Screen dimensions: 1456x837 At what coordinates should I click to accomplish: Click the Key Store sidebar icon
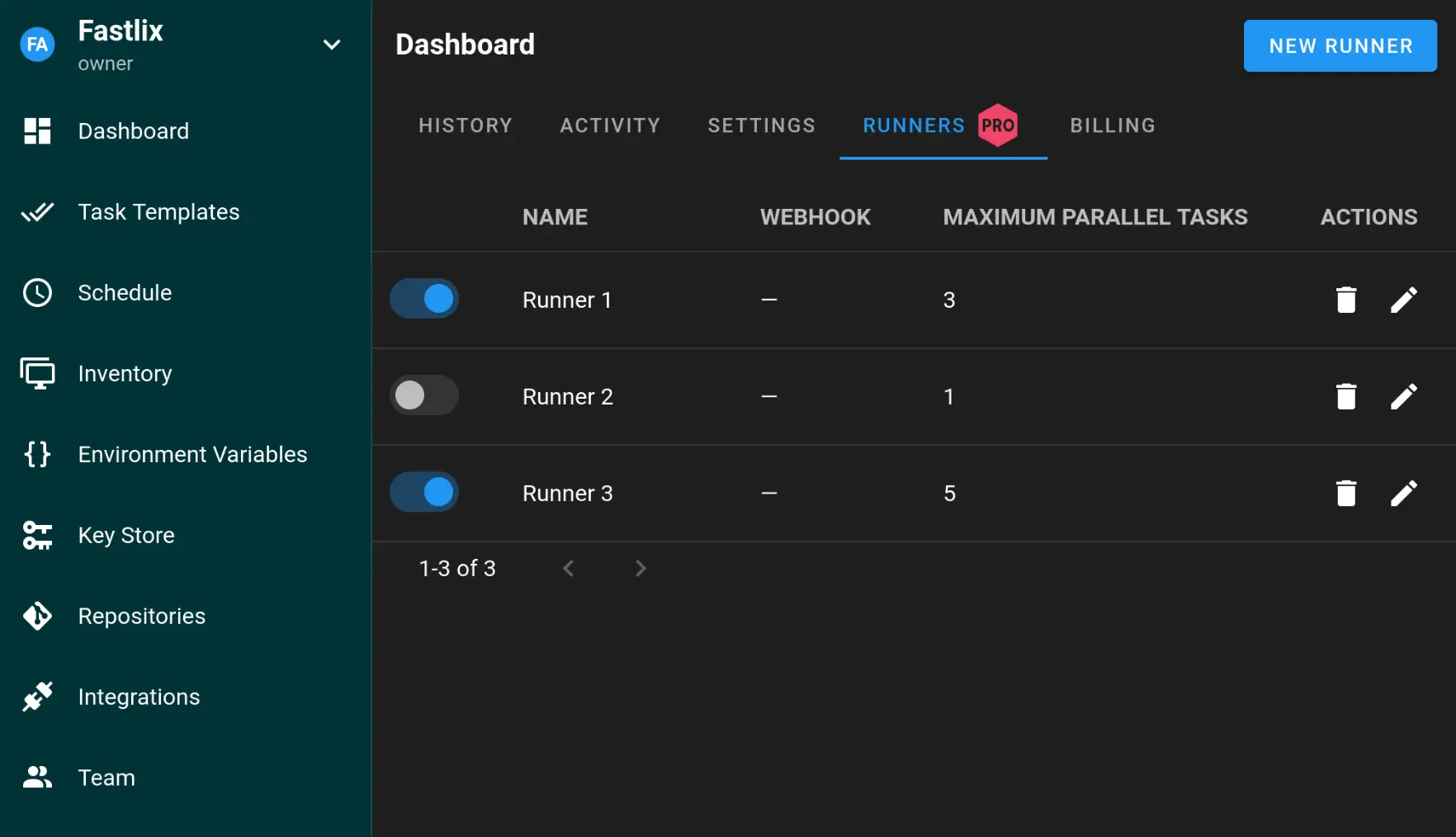(37, 535)
